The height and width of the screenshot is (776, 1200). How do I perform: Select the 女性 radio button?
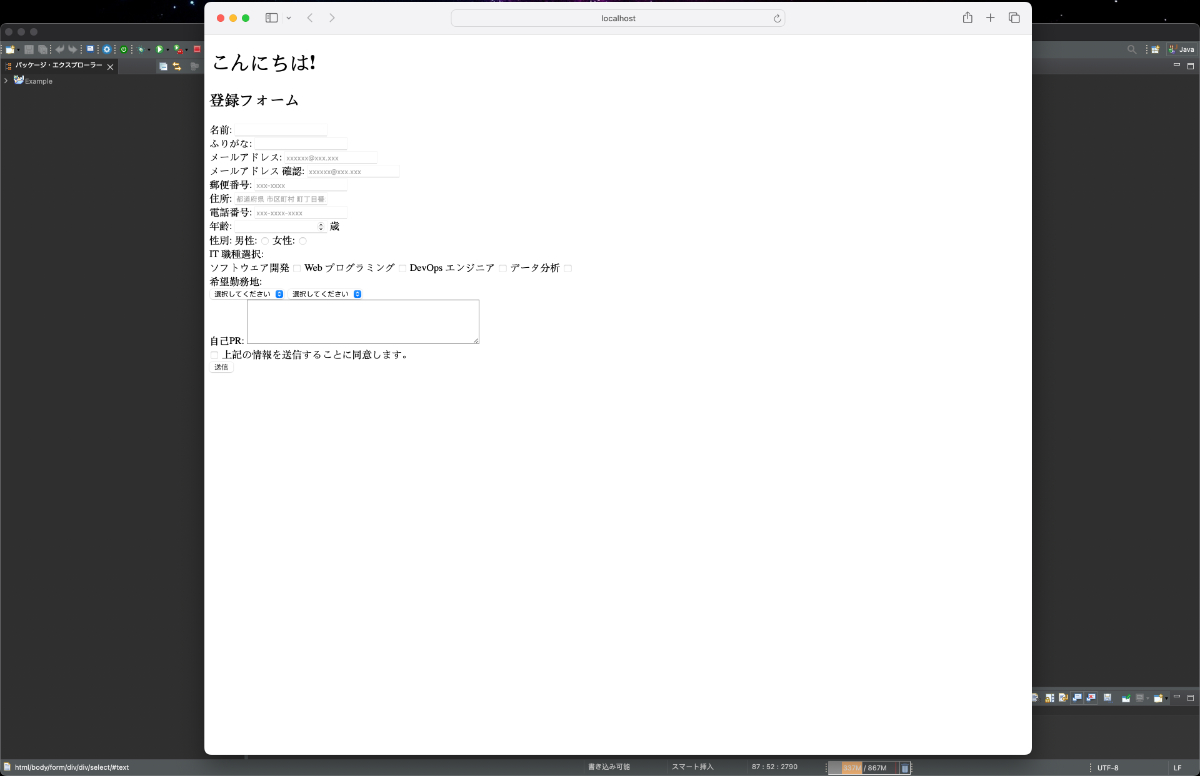click(x=303, y=241)
